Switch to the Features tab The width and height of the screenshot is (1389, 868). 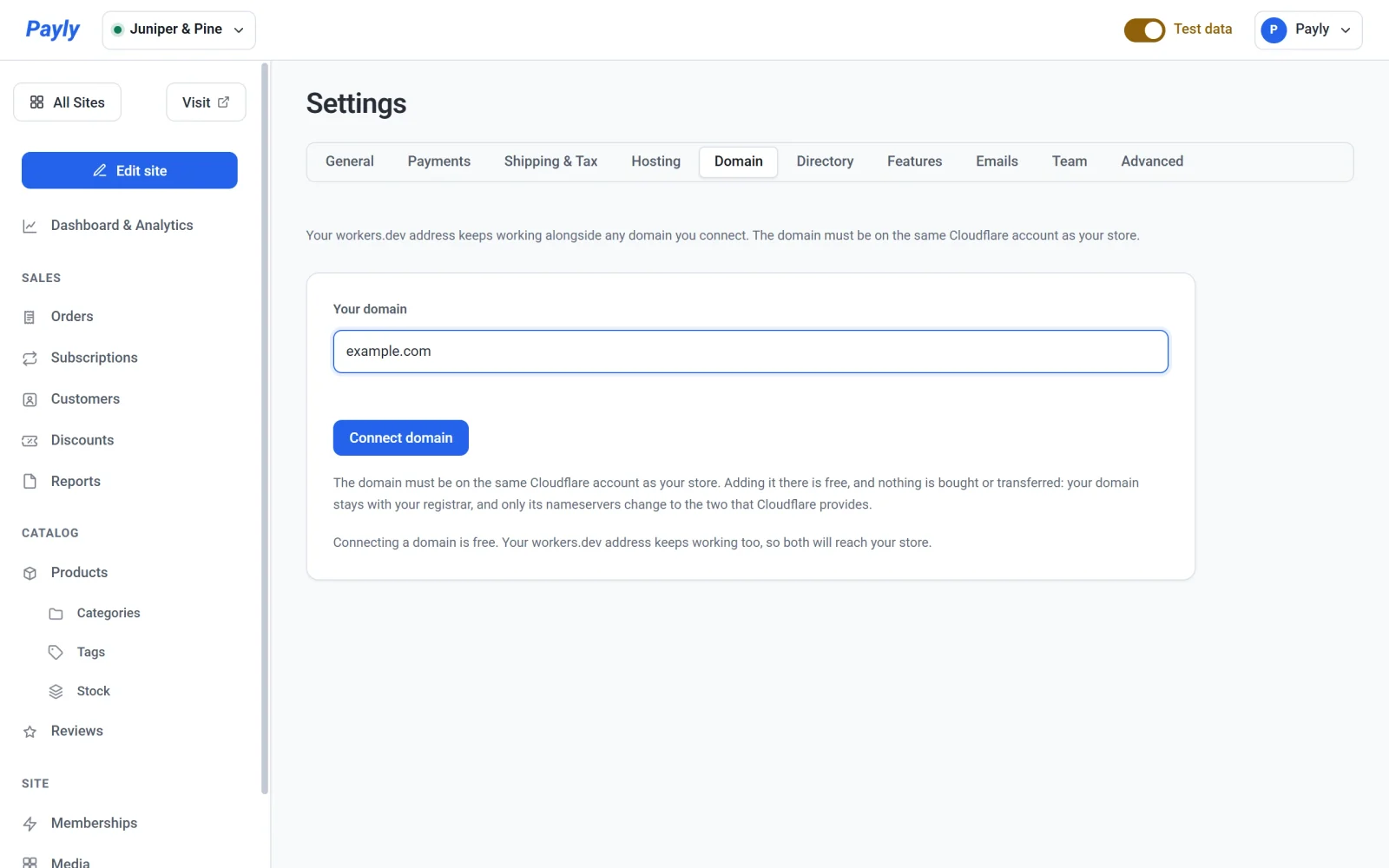(914, 161)
